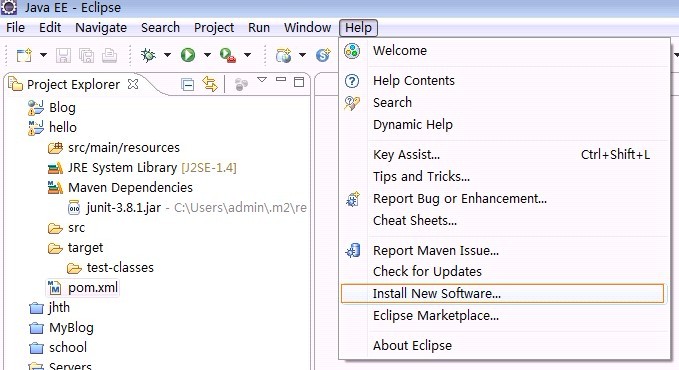Choose Welcome from the Help menu

[x=505, y=51]
